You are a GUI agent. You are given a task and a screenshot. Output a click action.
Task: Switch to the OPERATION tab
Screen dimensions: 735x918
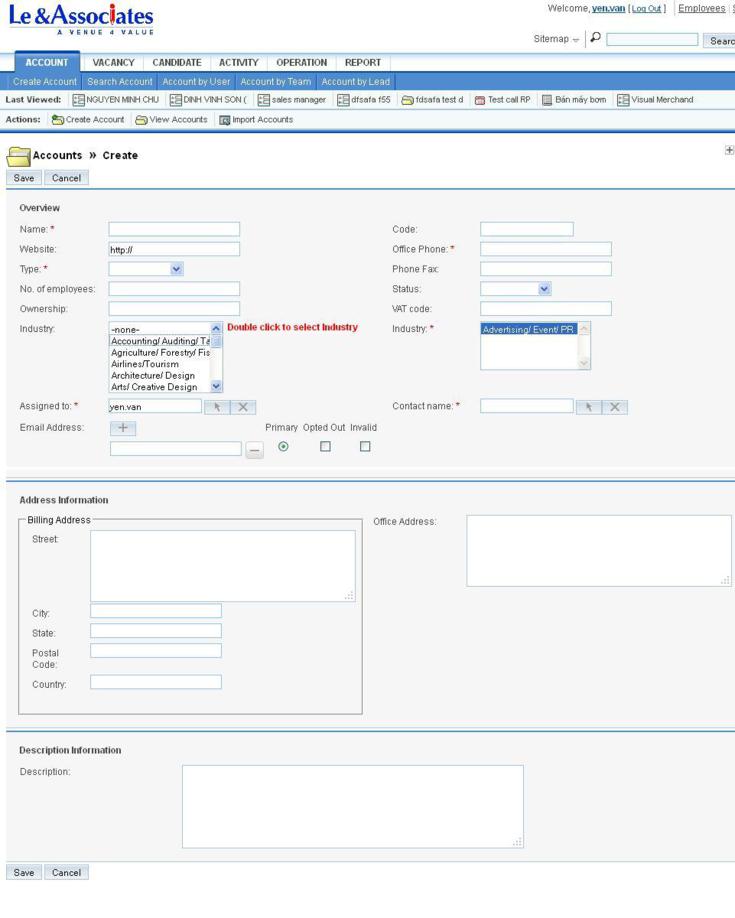(x=302, y=63)
